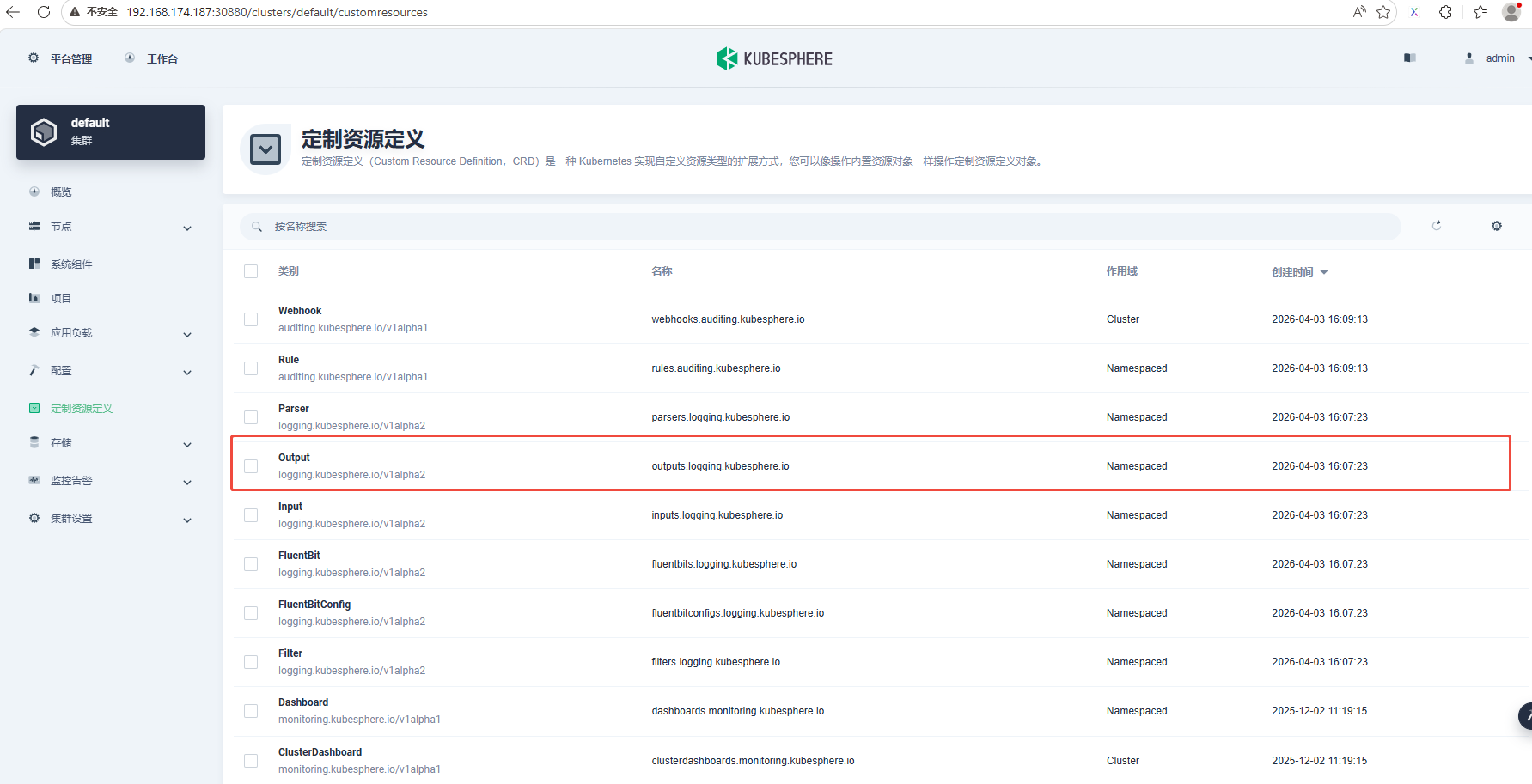Open the Webhook resource link
Viewport: 1532px width, 784px height.
pos(300,311)
